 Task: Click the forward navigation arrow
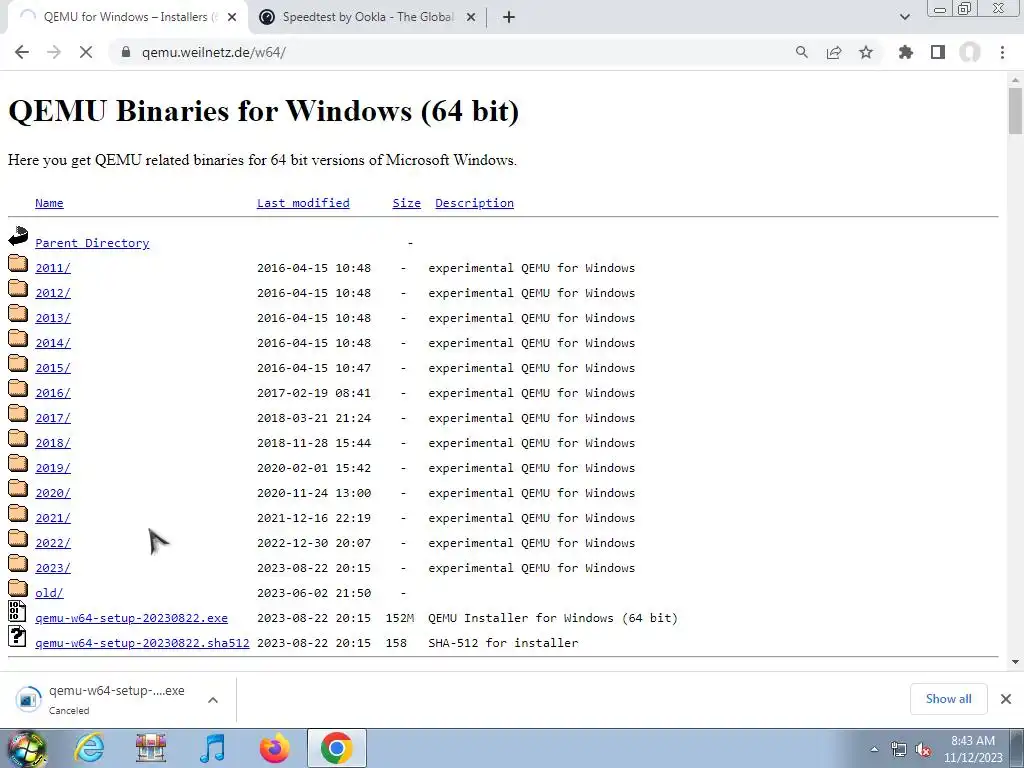54,52
